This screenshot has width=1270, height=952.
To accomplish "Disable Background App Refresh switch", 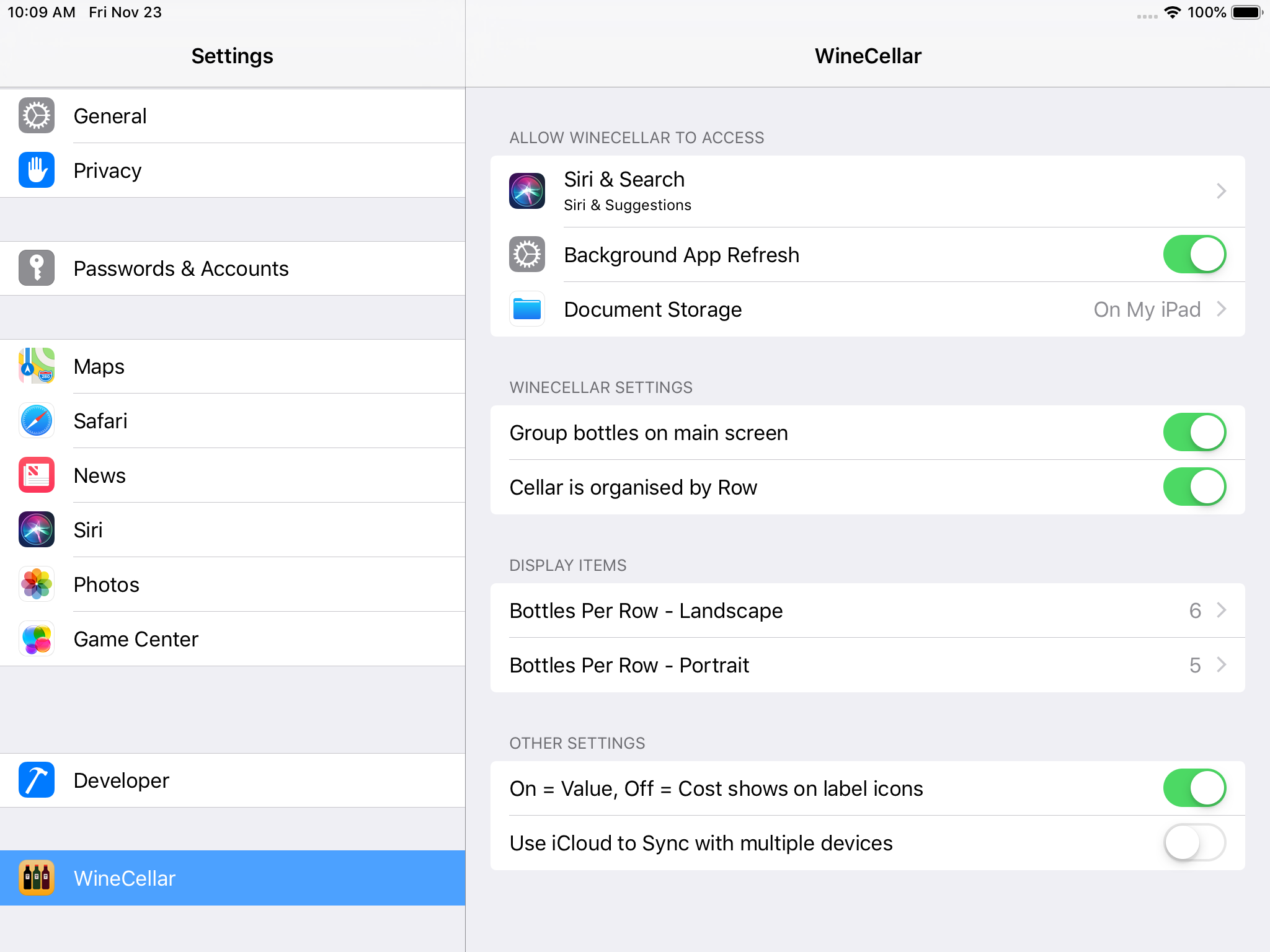I will pos(1194,254).
